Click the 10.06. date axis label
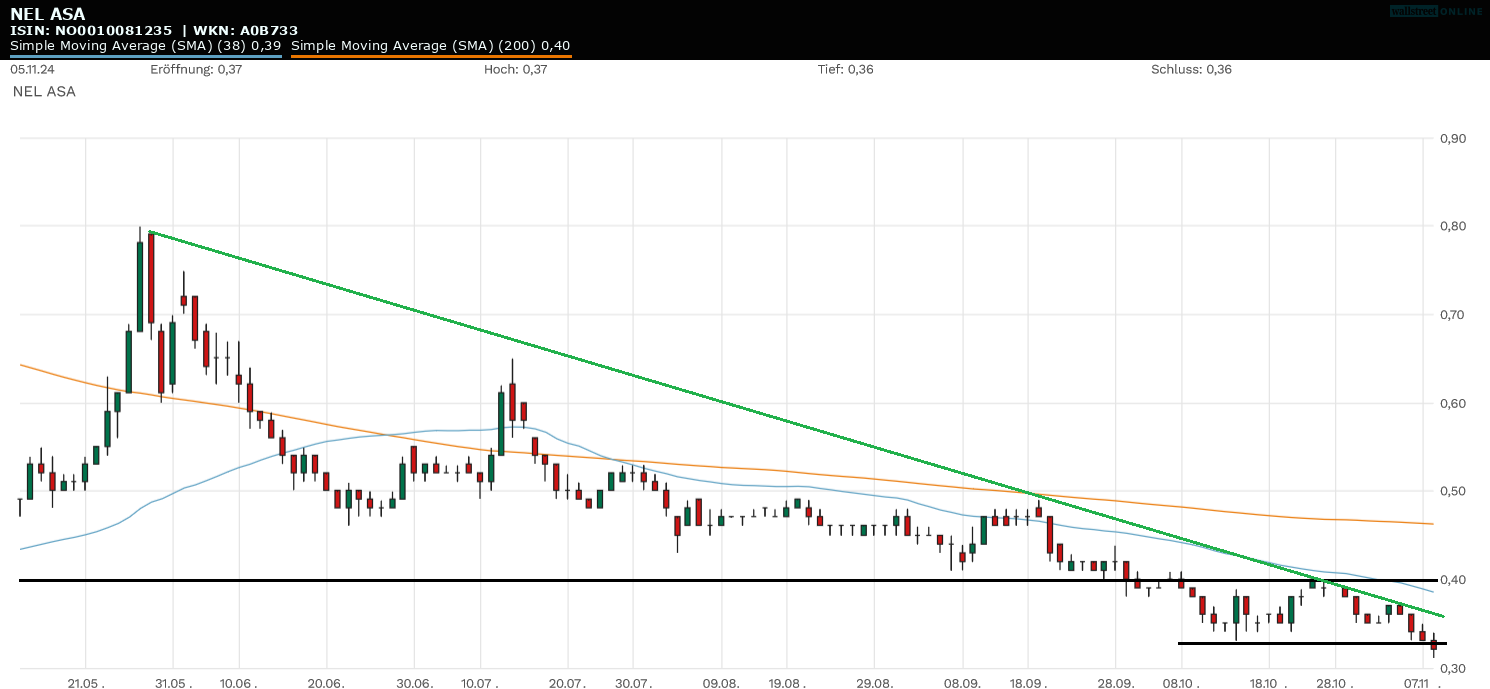This screenshot has height=689, width=1490. (239, 682)
